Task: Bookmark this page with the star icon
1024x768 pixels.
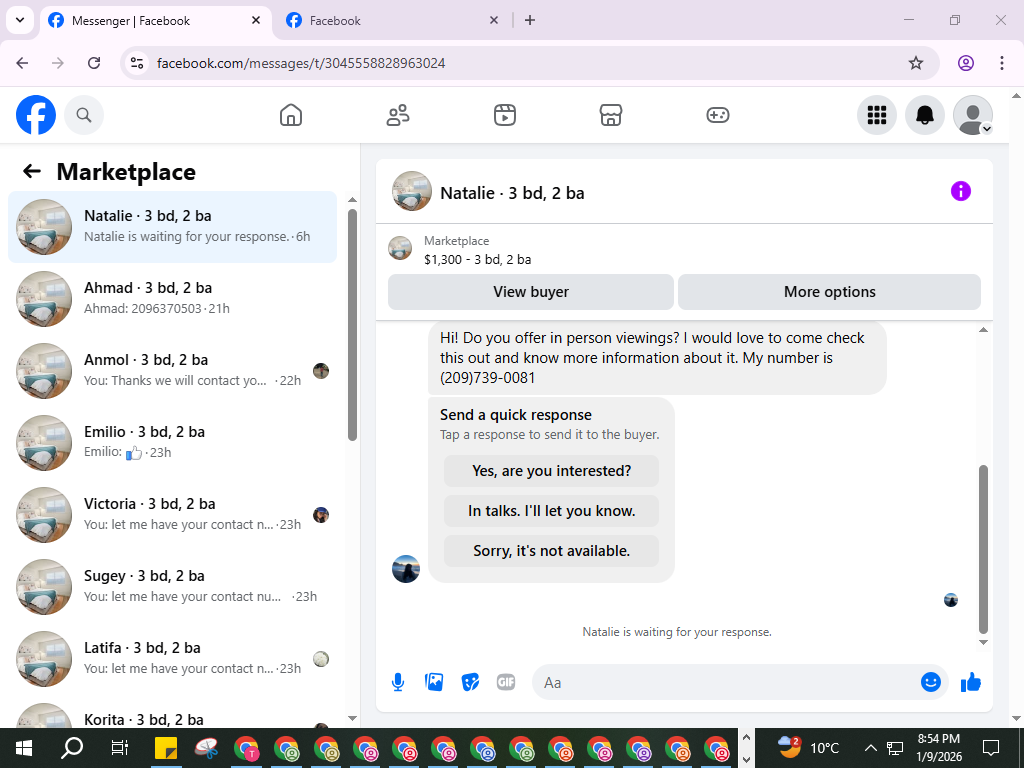Action: [x=916, y=63]
